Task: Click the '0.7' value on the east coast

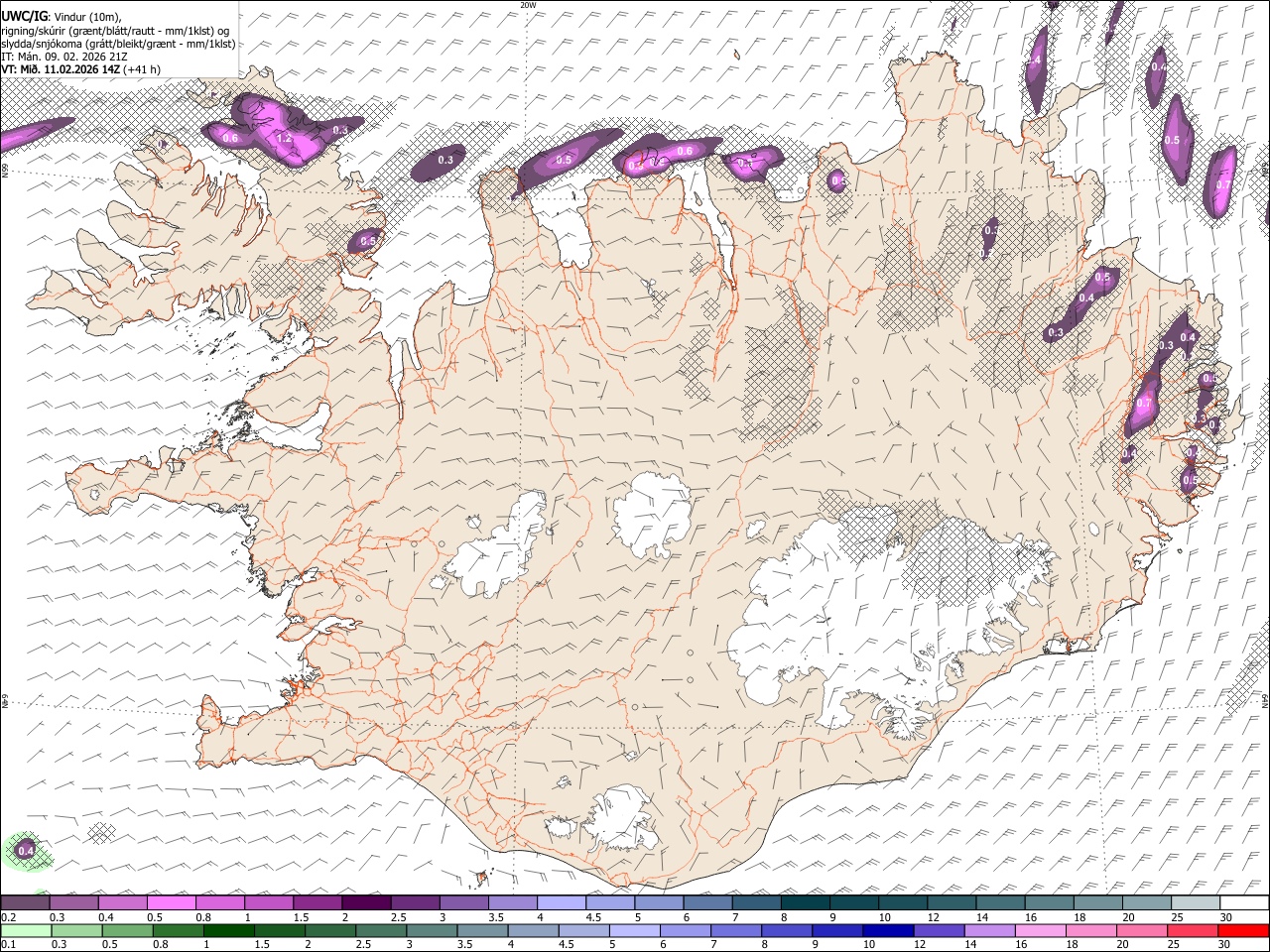Action: (1143, 404)
